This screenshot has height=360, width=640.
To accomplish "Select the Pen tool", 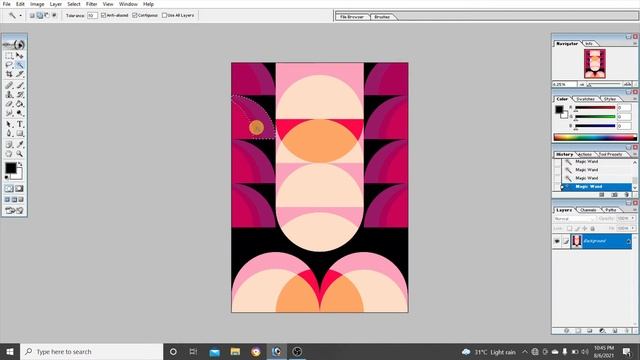I will click(x=9, y=133).
